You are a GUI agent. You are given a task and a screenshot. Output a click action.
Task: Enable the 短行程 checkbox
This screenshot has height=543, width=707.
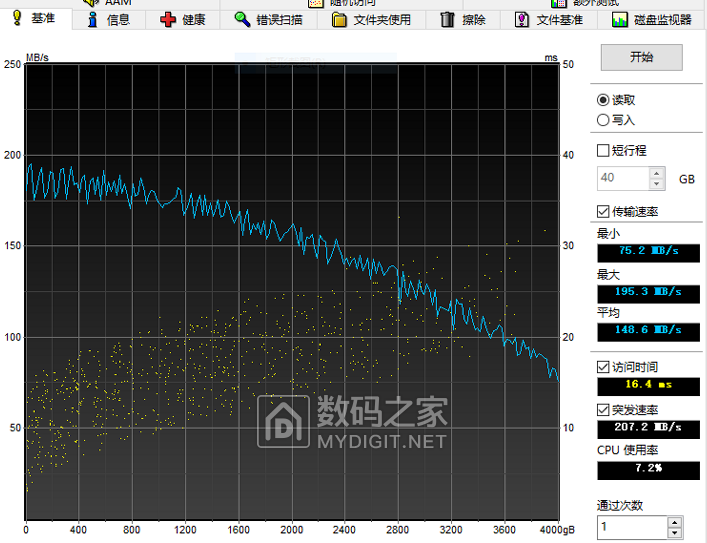tap(603, 150)
